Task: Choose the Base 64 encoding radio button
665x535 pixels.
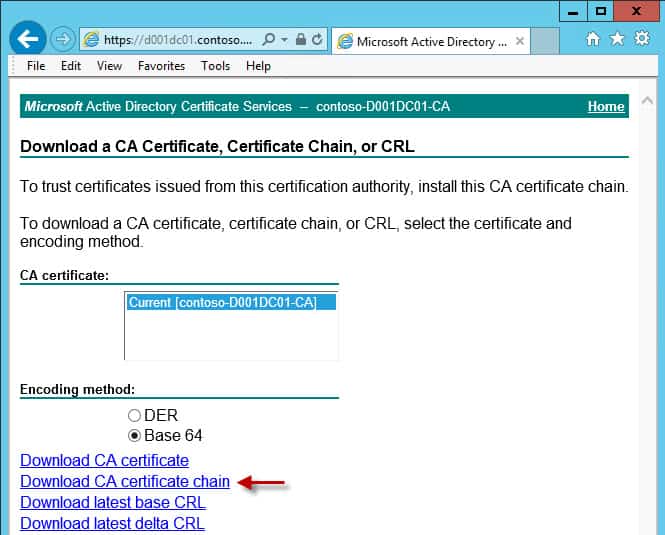Action: click(134, 436)
